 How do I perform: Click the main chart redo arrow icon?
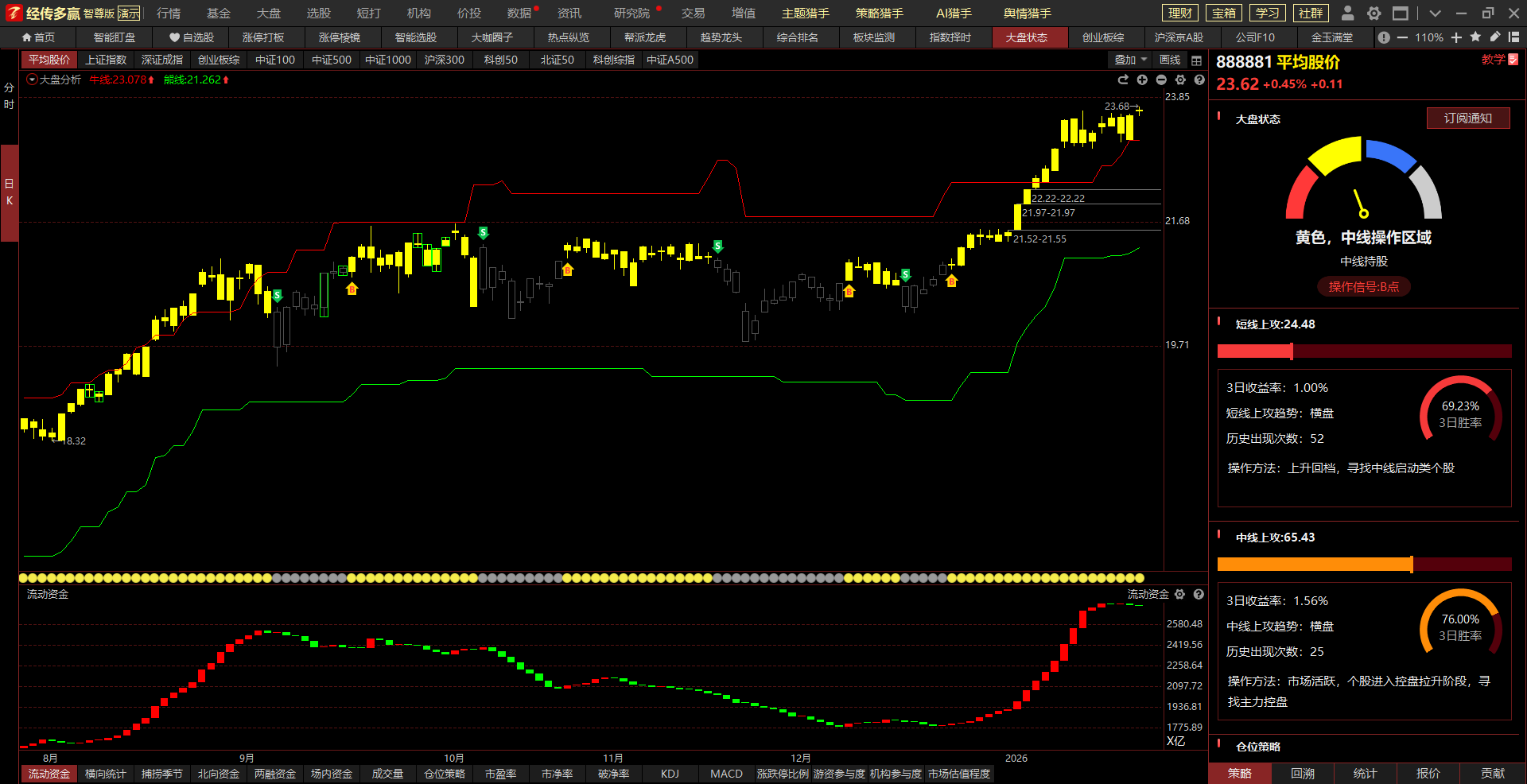(1123, 80)
